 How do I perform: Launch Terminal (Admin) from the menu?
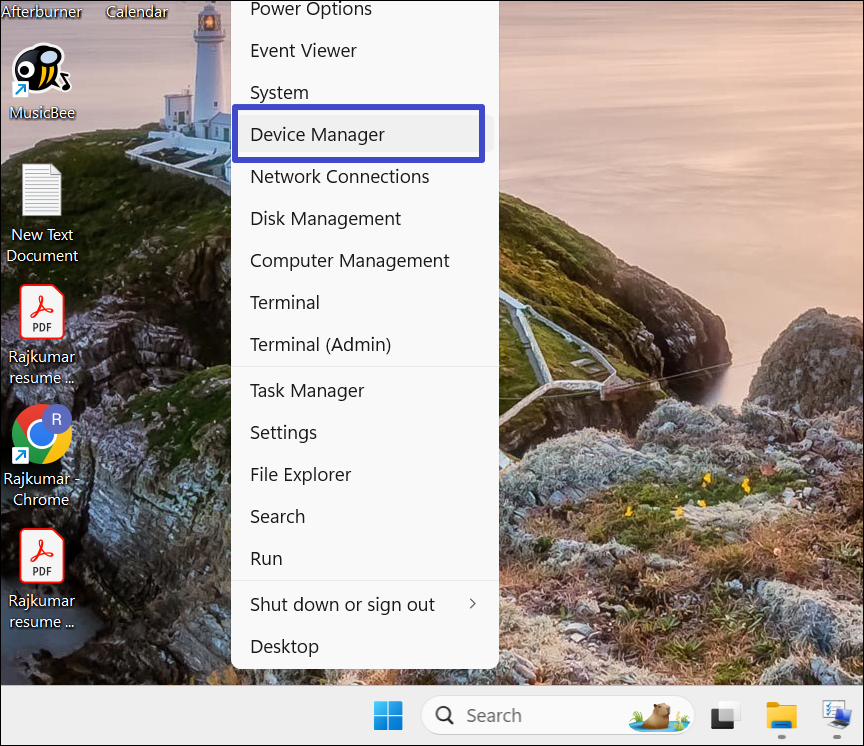(x=320, y=345)
